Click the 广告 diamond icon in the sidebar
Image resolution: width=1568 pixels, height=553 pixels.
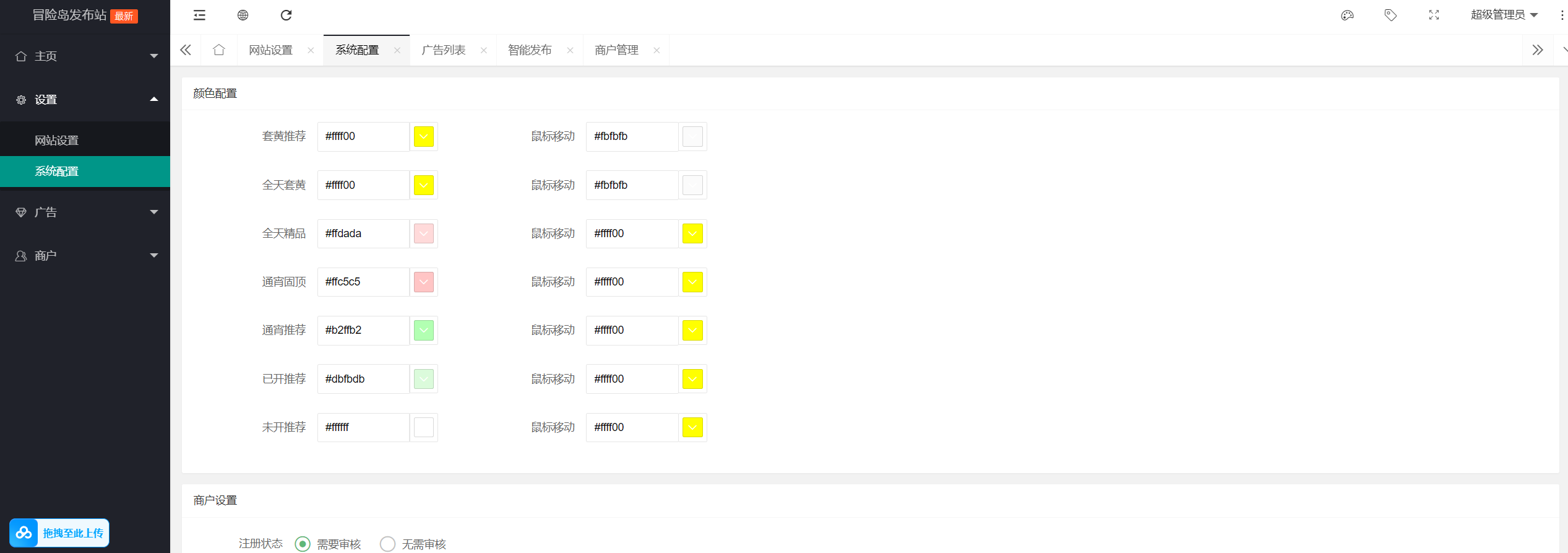point(21,212)
